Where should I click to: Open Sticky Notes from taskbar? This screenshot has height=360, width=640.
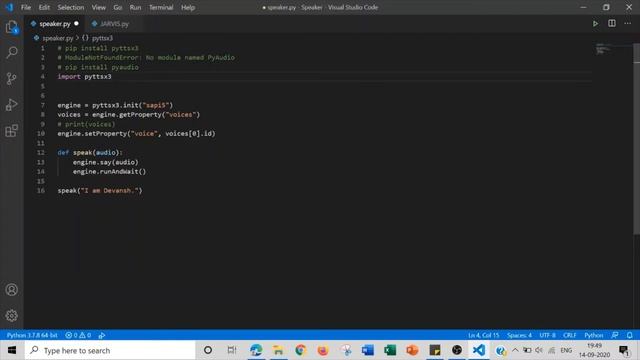pos(435,350)
